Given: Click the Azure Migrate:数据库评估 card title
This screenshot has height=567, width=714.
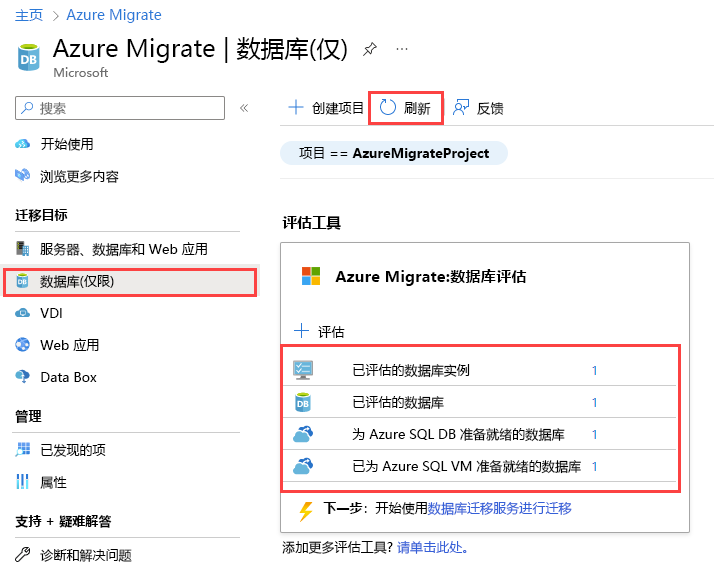Looking at the screenshot, I should 431,276.
